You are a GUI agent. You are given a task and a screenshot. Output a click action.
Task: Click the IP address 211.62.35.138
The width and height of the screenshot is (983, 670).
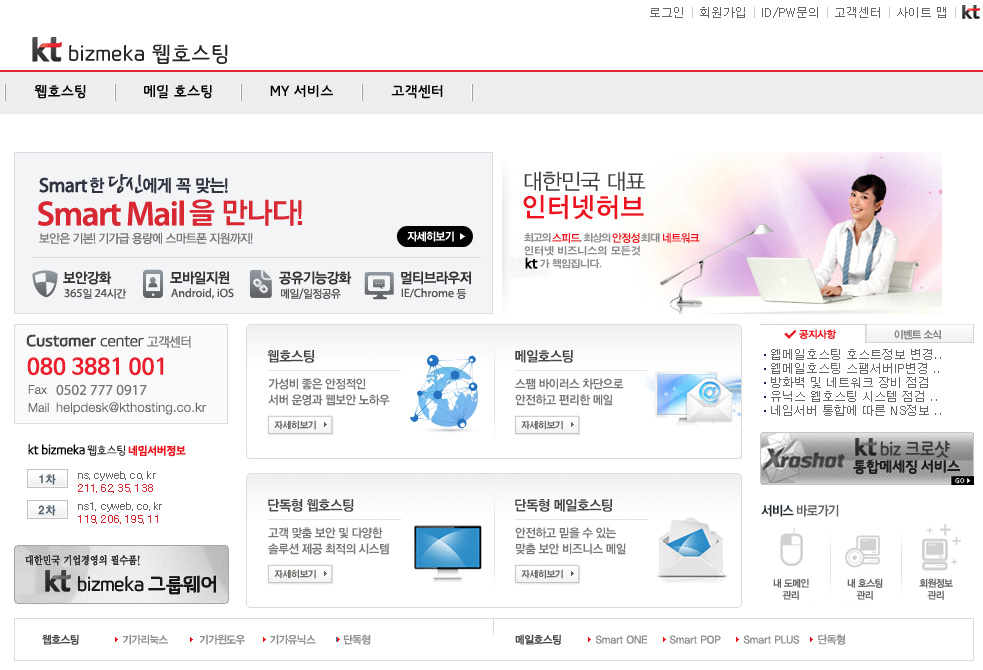115,488
